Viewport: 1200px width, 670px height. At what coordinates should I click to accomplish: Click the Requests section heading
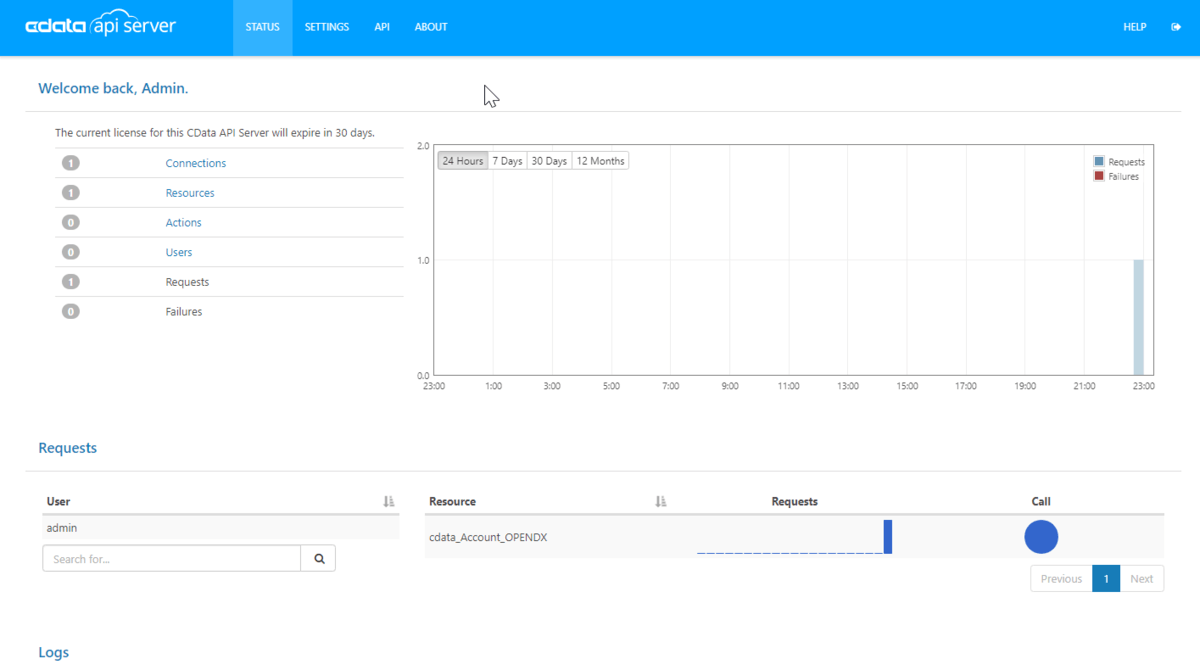pyautogui.click(x=67, y=447)
